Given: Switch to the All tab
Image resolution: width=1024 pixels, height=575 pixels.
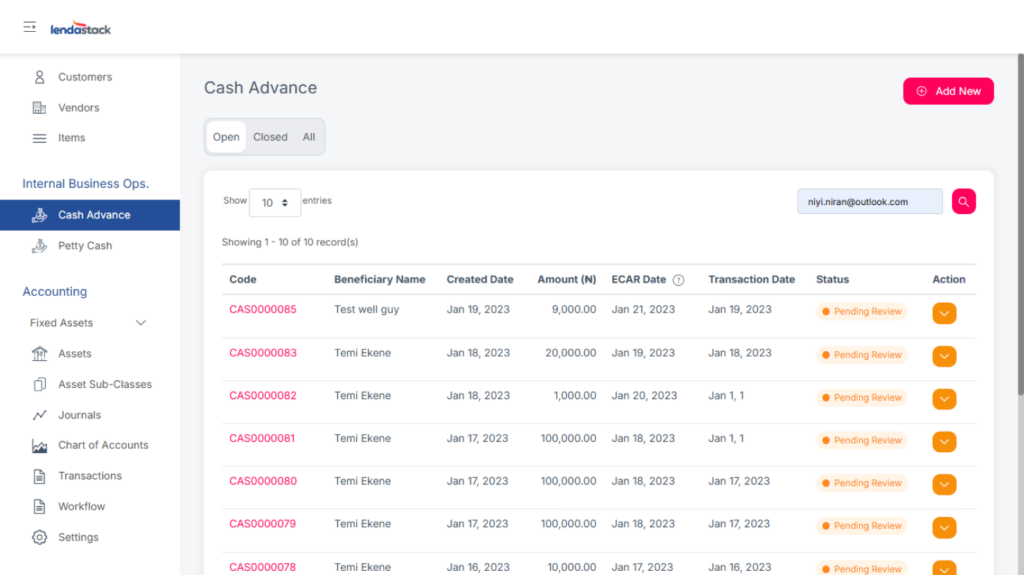Looking at the screenshot, I should pos(309,137).
